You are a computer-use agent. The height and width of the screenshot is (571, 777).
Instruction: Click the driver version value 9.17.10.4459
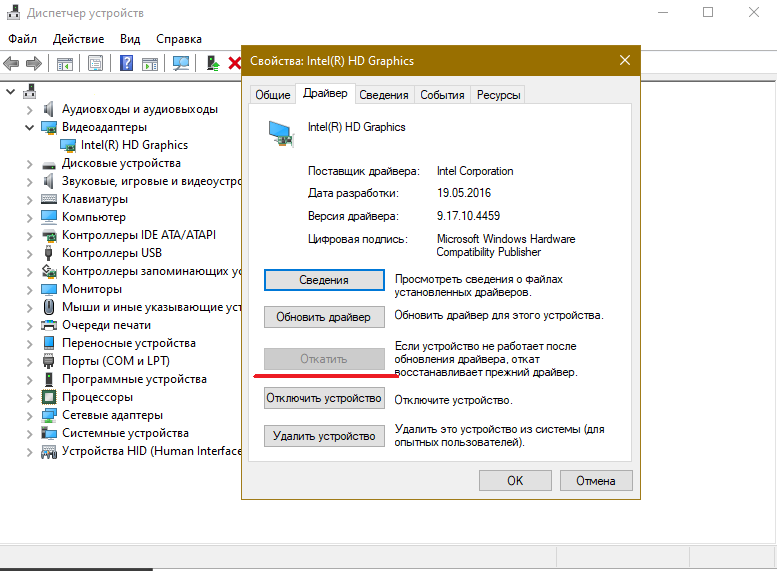click(468, 216)
